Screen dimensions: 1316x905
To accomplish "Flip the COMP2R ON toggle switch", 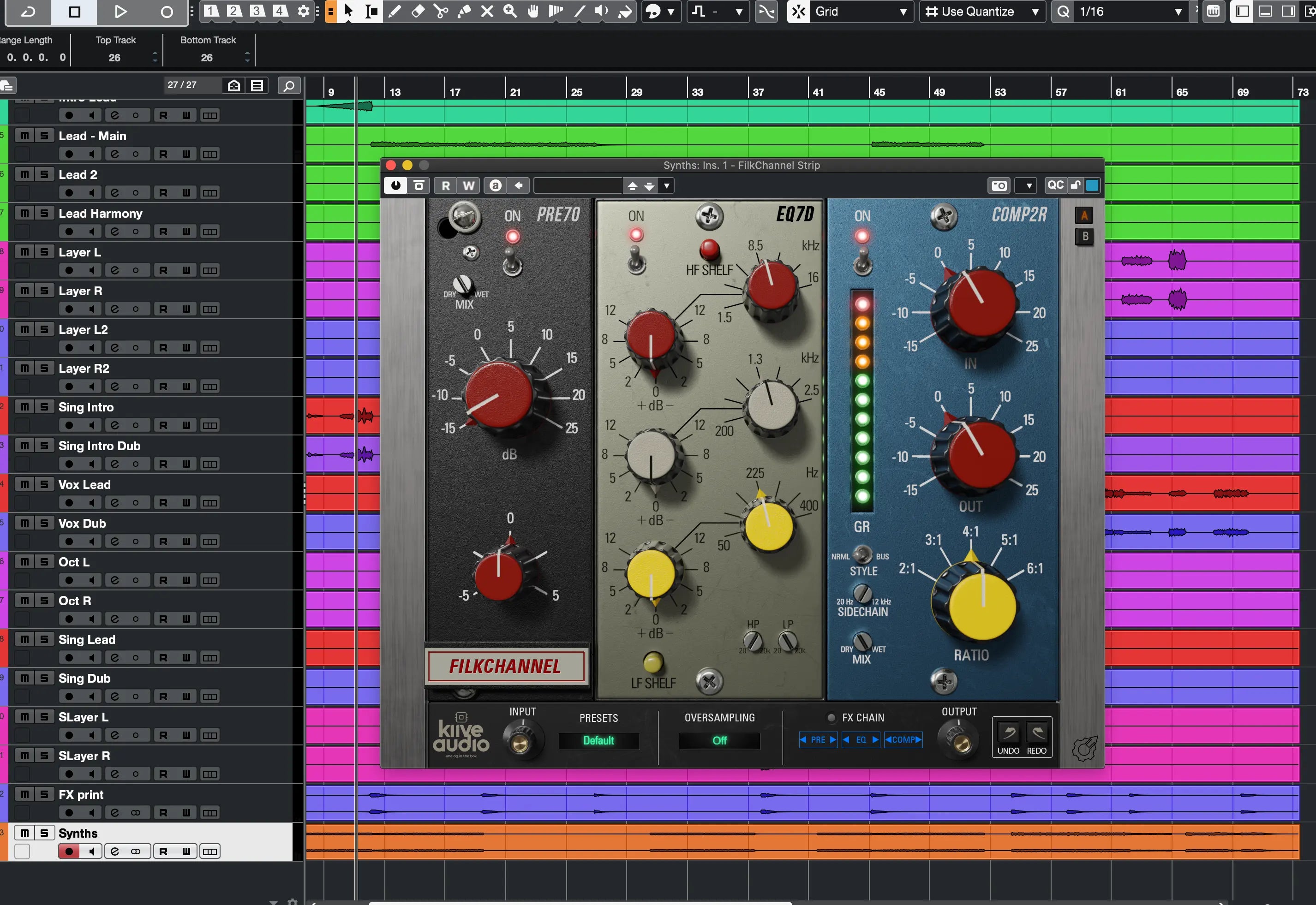I will coord(862,262).
